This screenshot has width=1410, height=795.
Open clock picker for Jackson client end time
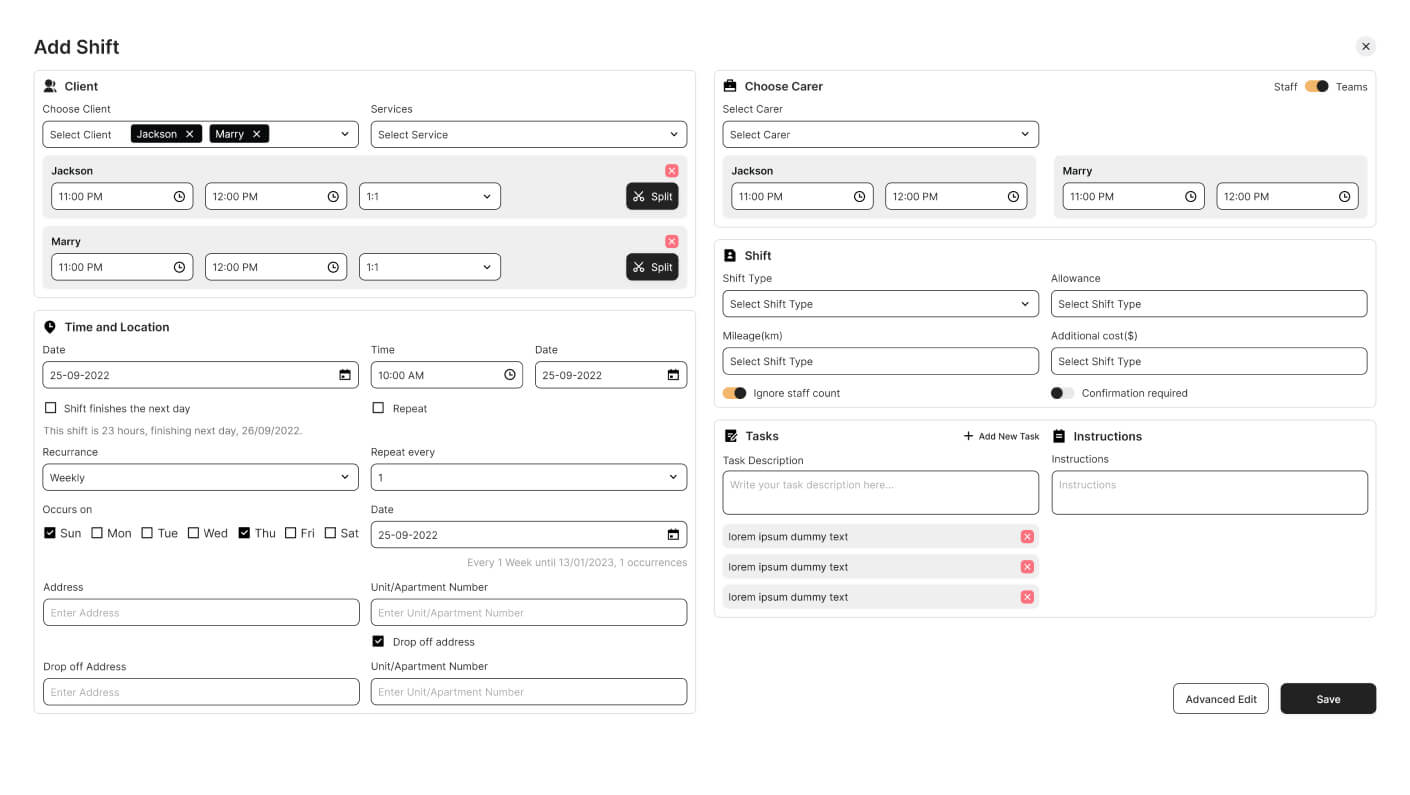tap(333, 197)
